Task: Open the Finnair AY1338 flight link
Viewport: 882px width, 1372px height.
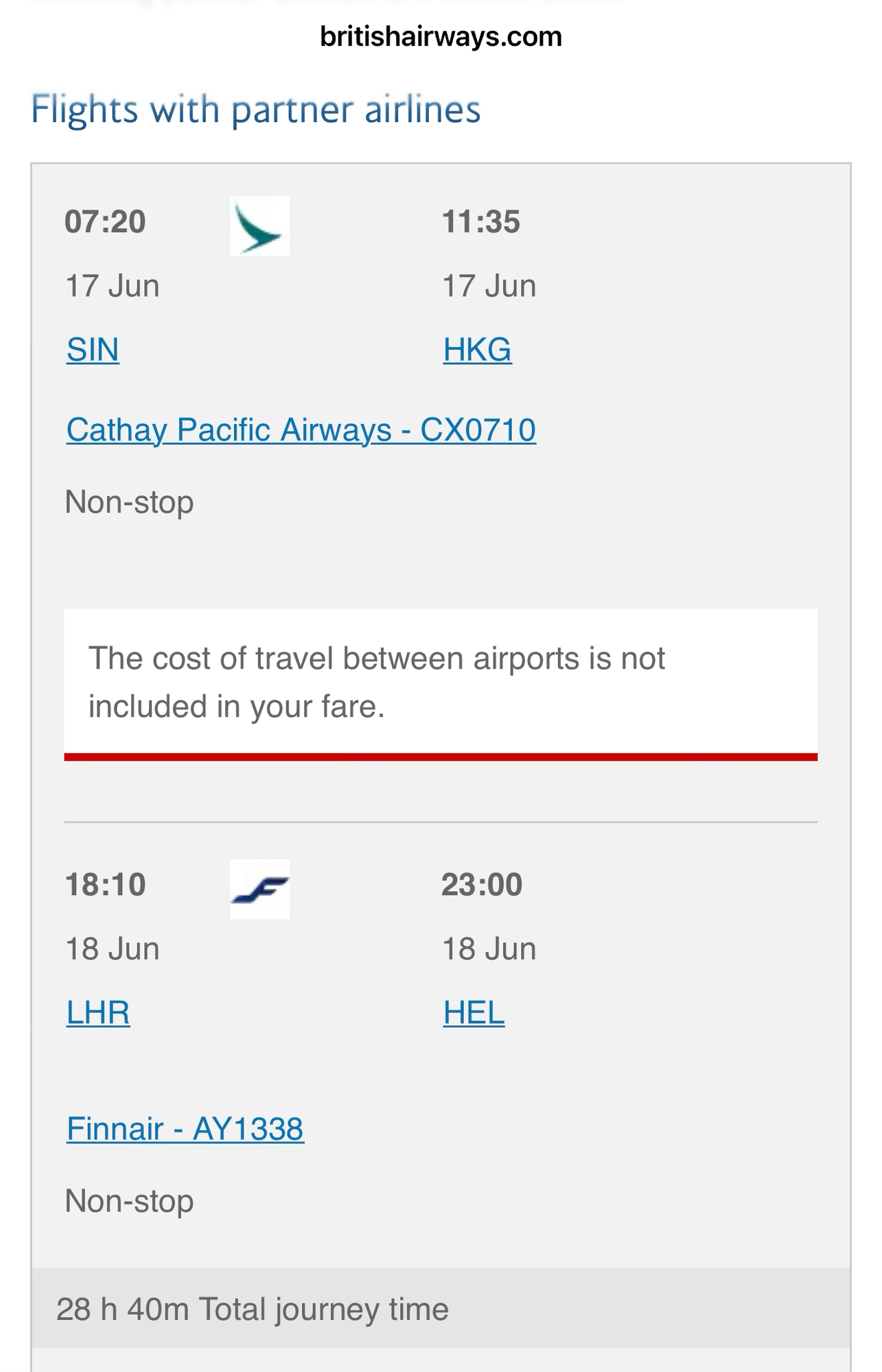Action: pos(185,1129)
